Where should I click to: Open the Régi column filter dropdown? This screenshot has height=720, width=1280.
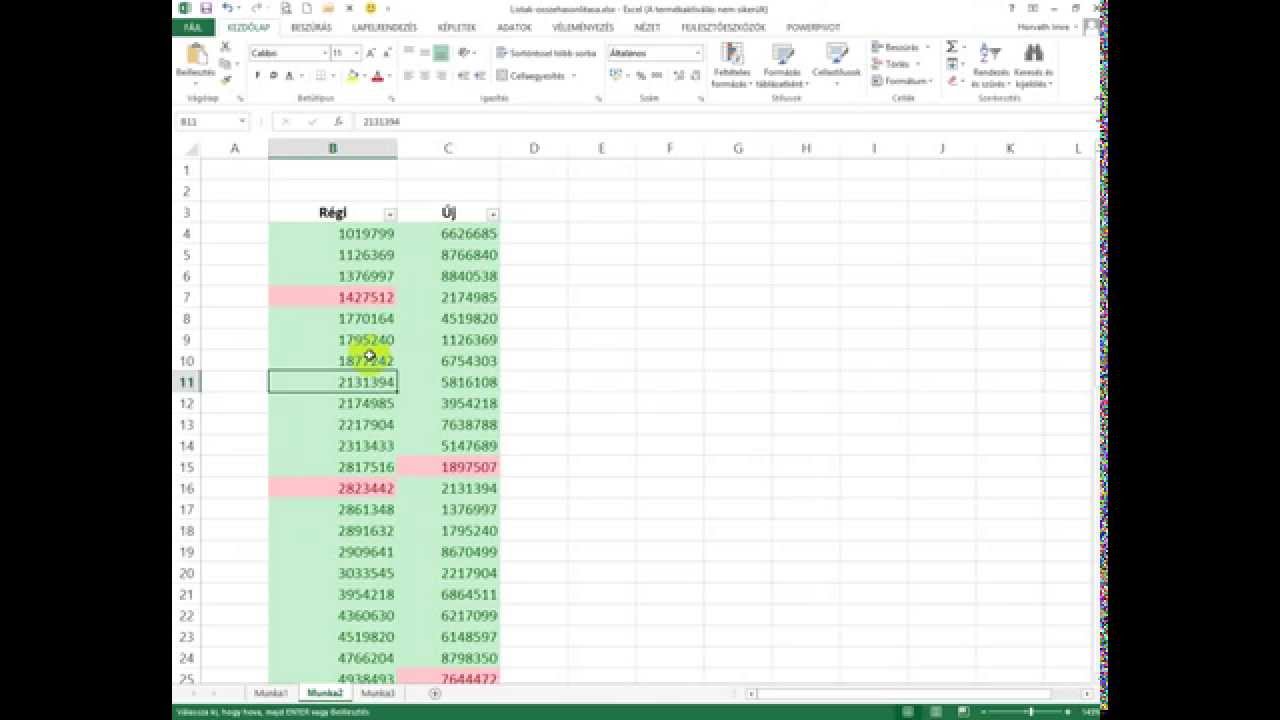click(x=390, y=214)
